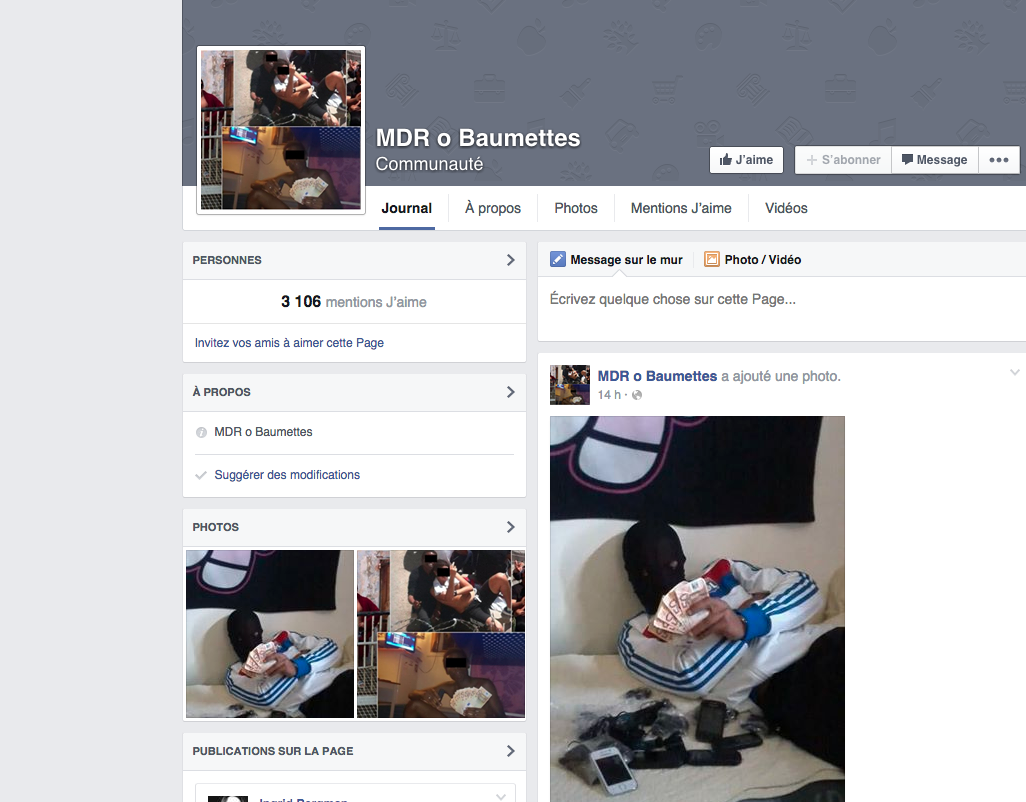Click the pencil icon for wall message

click(557, 259)
